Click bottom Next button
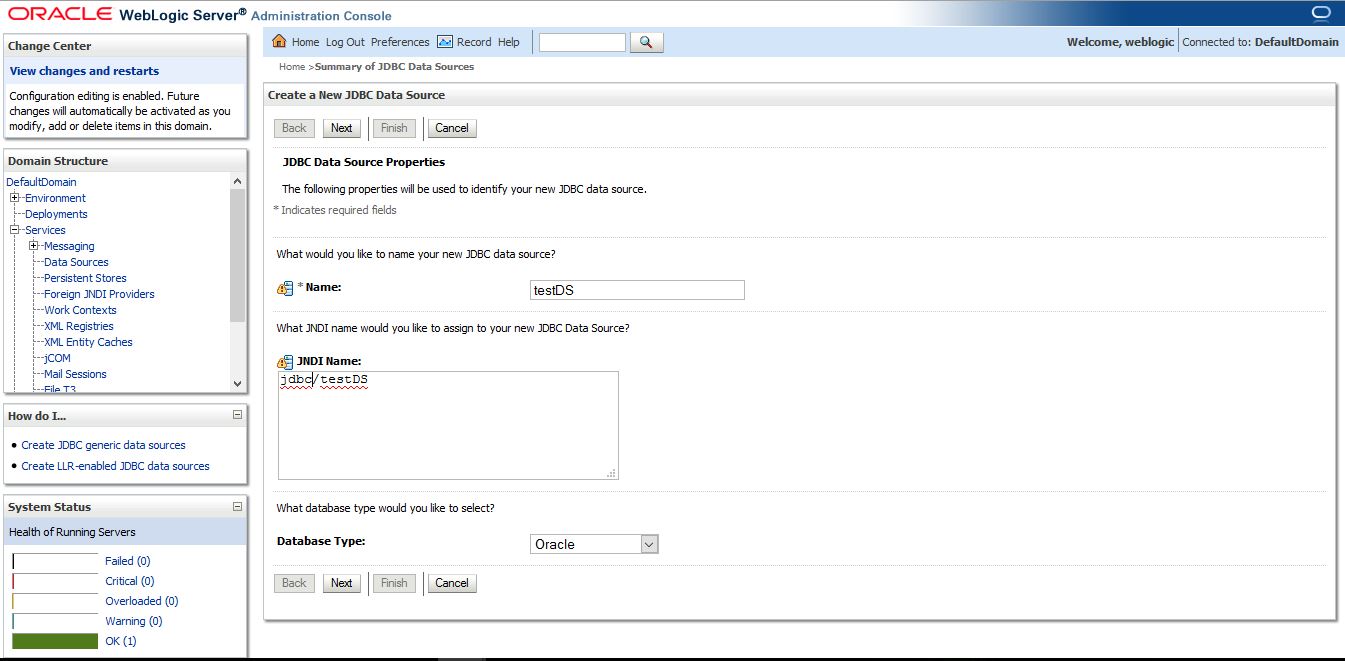This screenshot has height=661, width=1345. (x=342, y=583)
